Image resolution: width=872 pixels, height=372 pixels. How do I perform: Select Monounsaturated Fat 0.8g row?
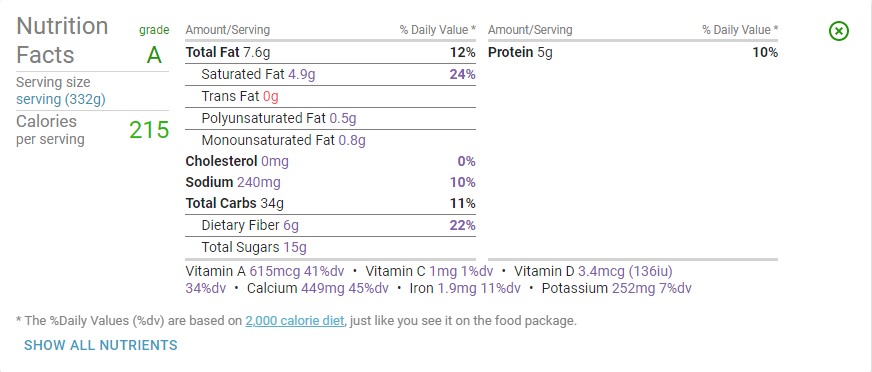pos(330,140)
